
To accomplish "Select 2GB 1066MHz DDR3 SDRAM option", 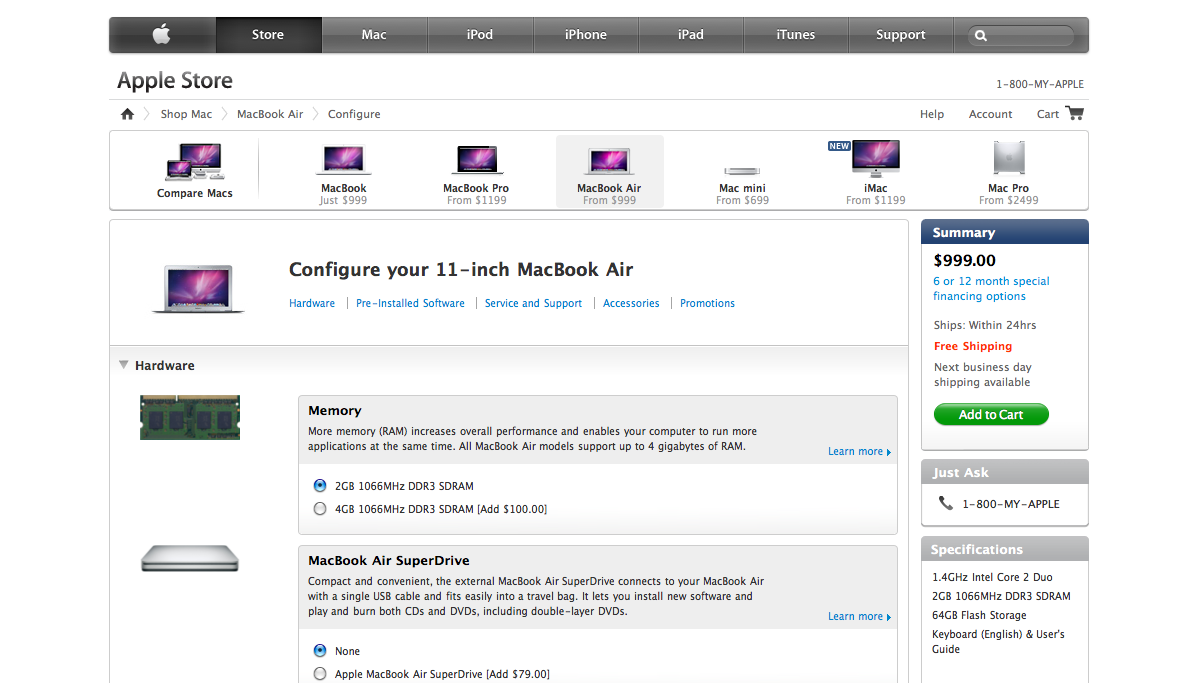I will click(x=320, y=486).
